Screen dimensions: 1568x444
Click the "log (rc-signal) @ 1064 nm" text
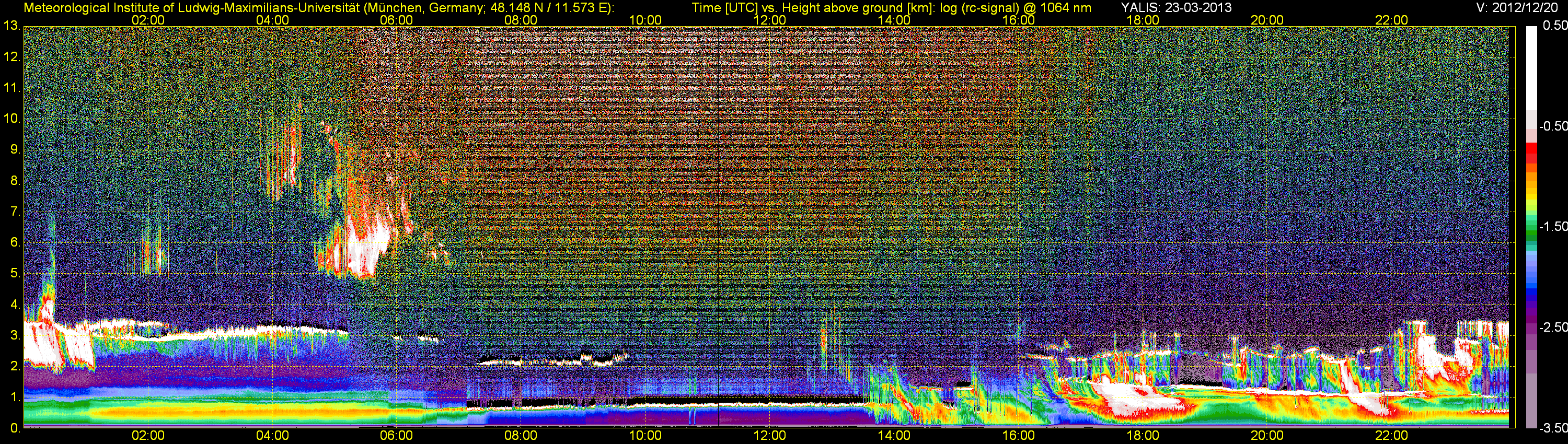pyautogui.click(x=1016, y=8)
